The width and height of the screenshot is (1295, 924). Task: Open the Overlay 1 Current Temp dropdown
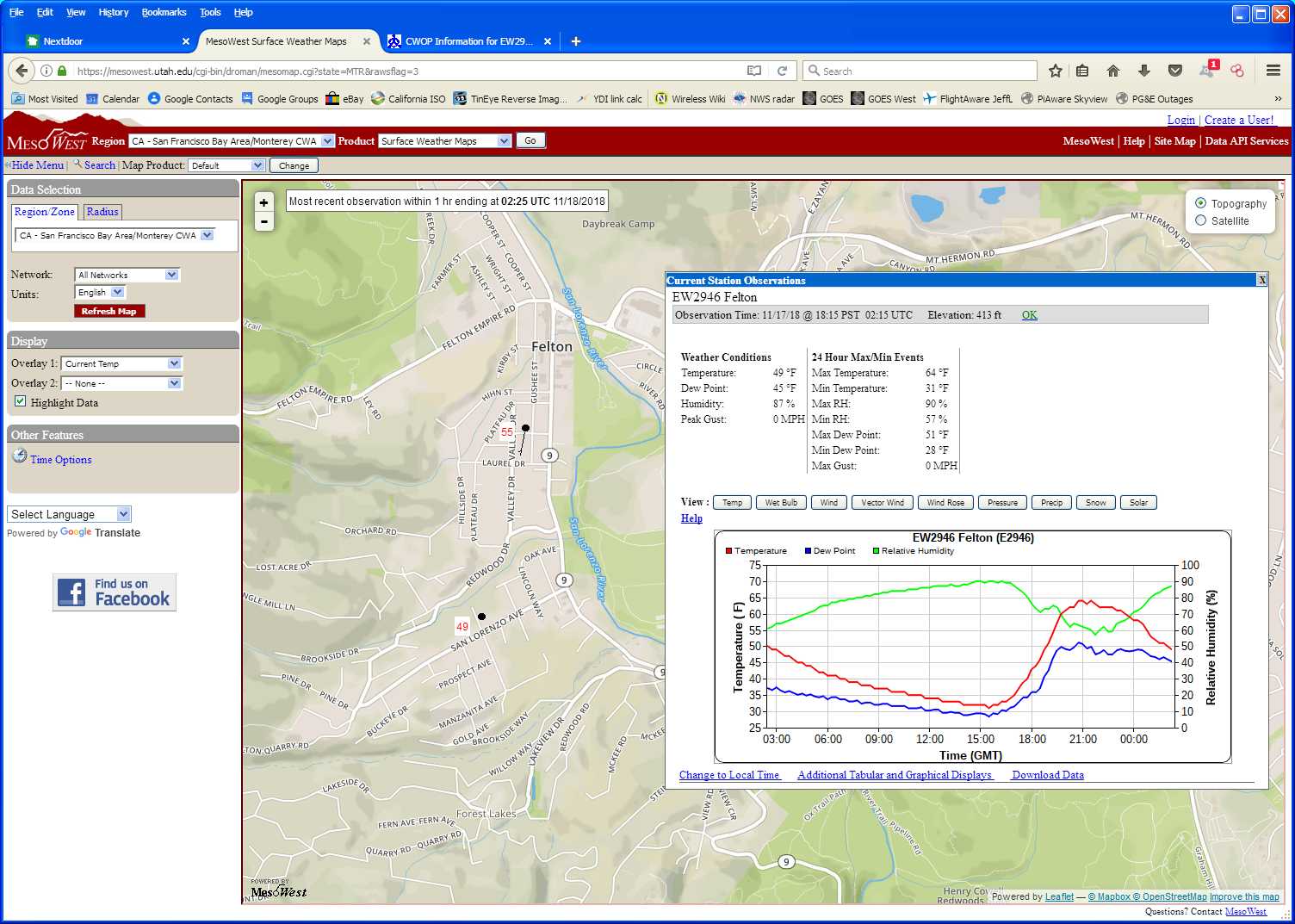(121, 363)
